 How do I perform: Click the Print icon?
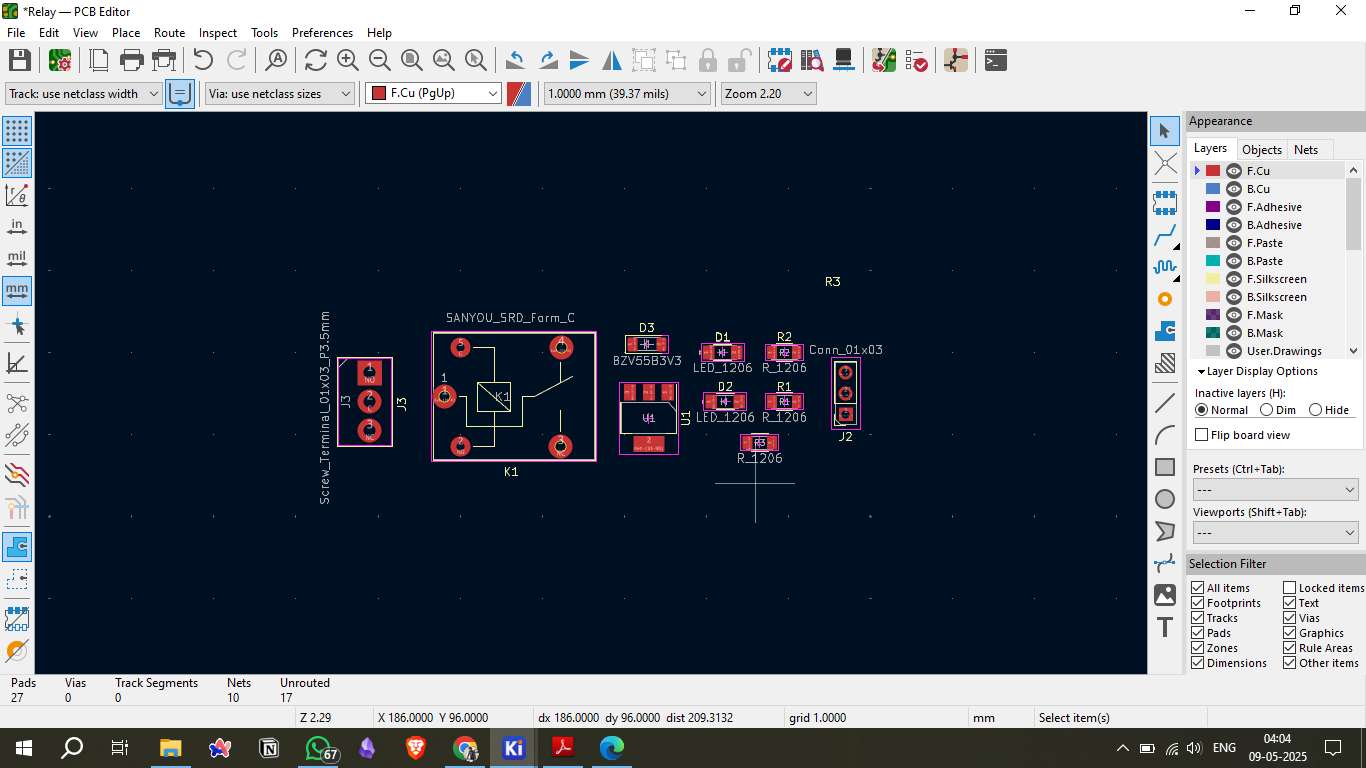[x=132, y=60]
